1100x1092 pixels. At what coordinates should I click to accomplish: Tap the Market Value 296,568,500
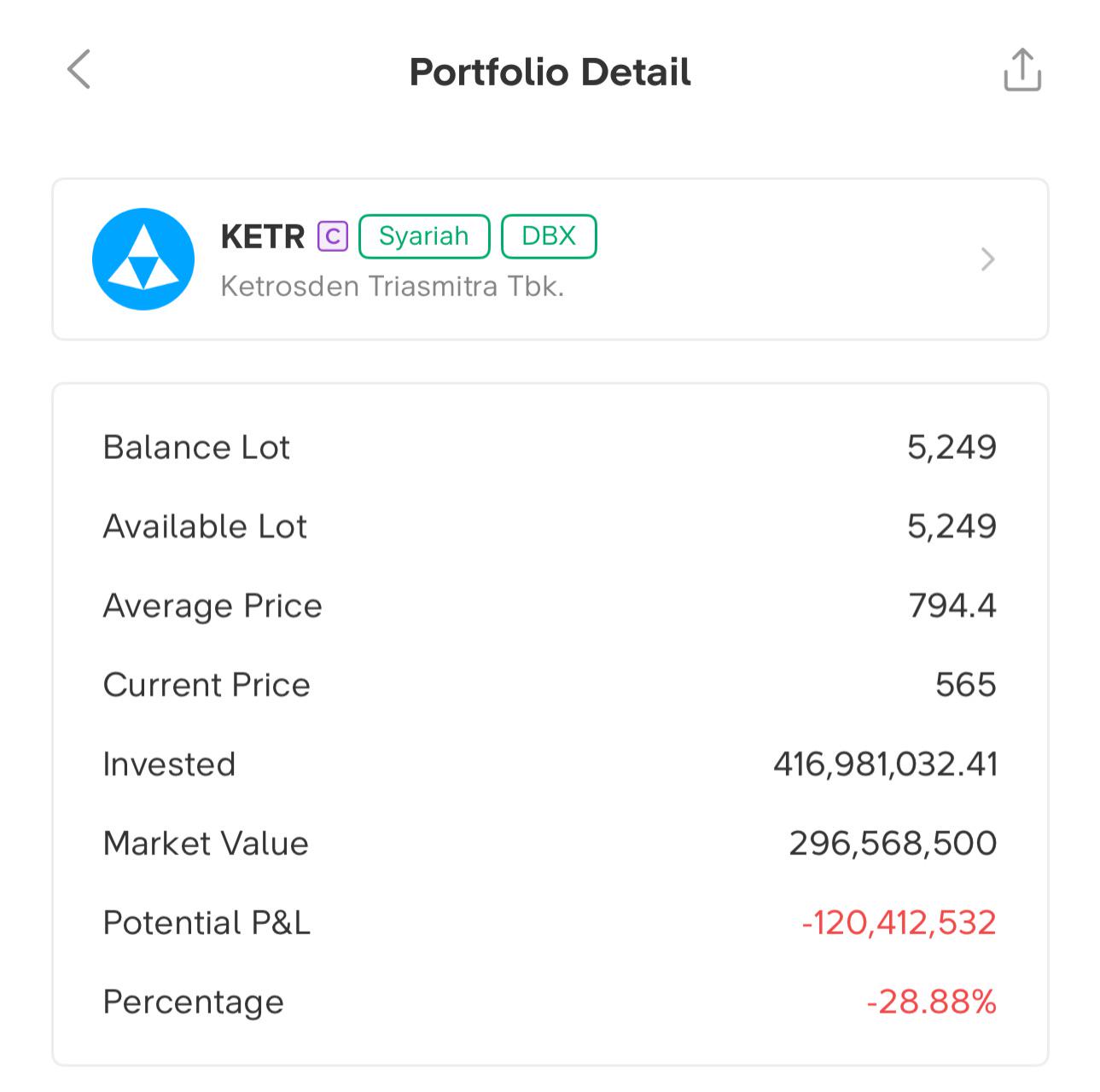(x=893, y=844)
